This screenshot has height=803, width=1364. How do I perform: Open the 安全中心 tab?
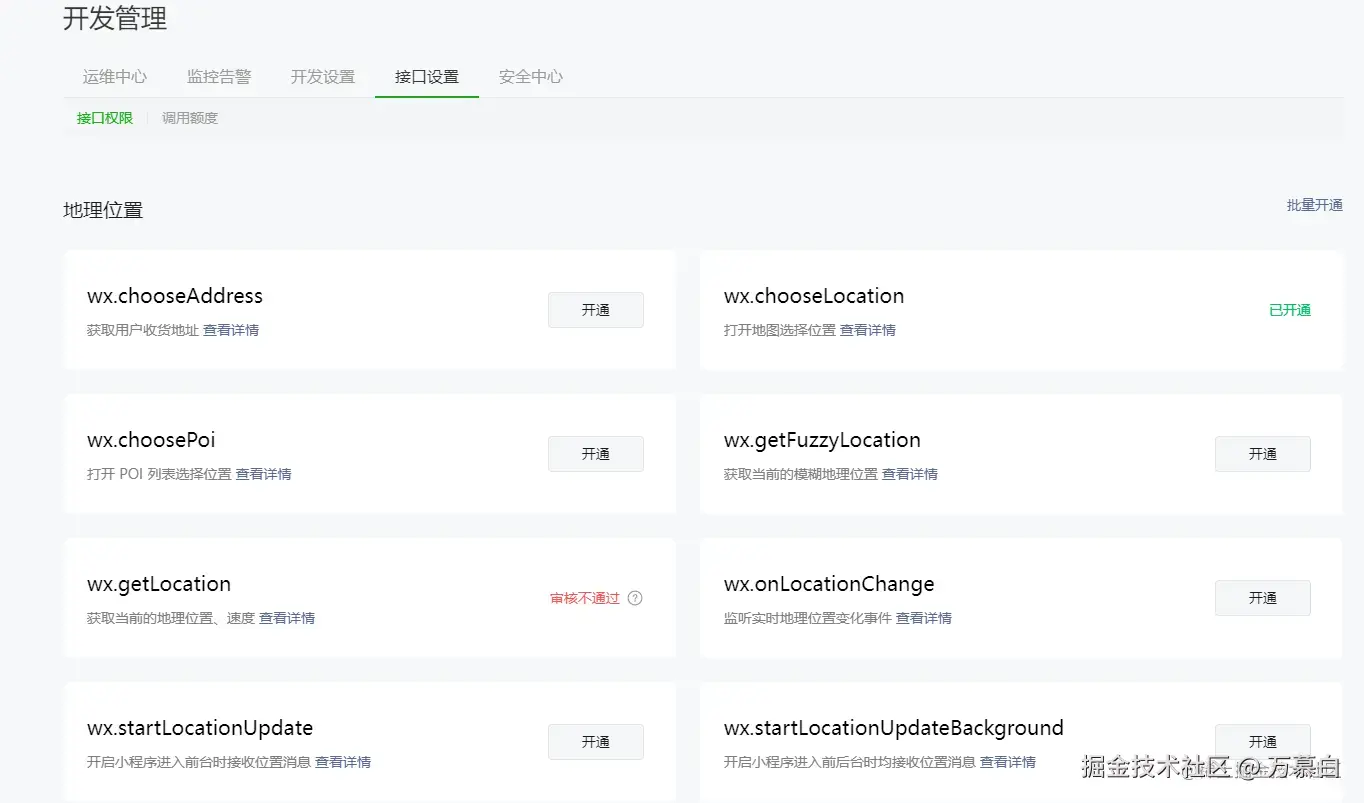(x=531, y=77)
